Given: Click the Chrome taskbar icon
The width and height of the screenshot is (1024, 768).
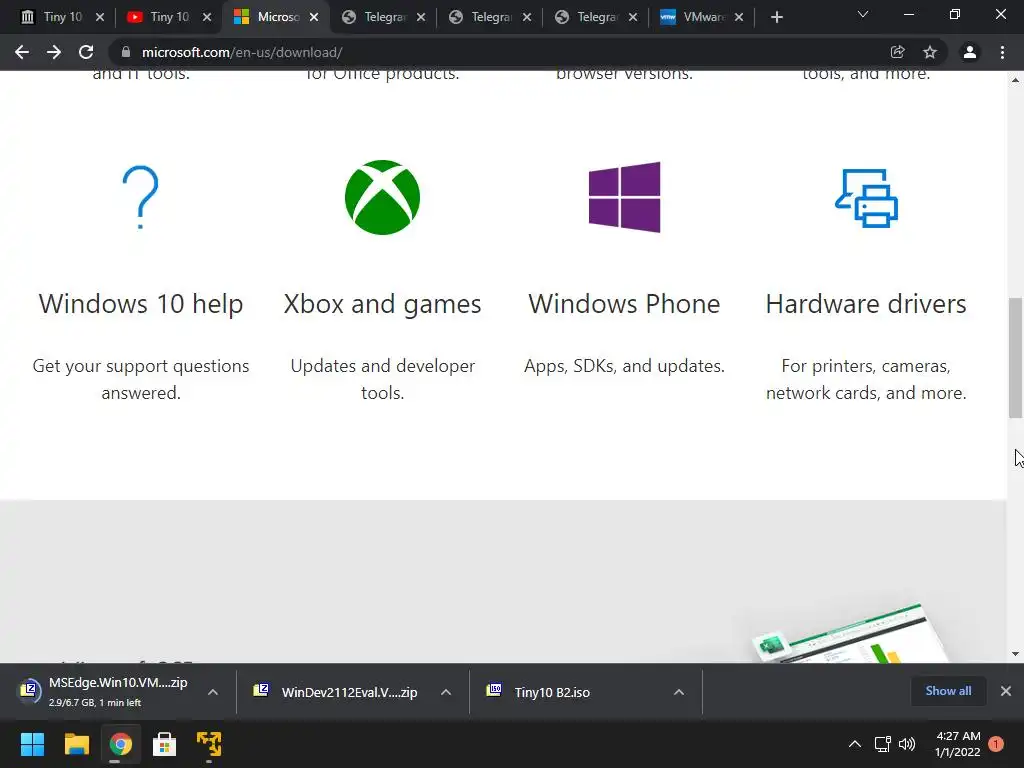Looking at the screenshot, I should pyautogui.click(x=120, y=744).
